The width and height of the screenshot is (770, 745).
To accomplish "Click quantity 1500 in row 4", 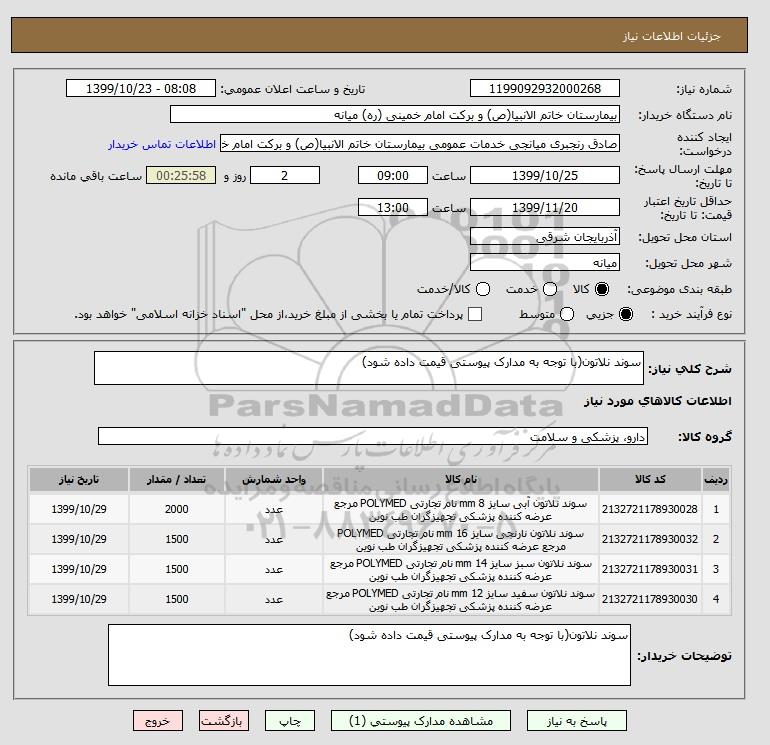I will (x=177, y=599).
